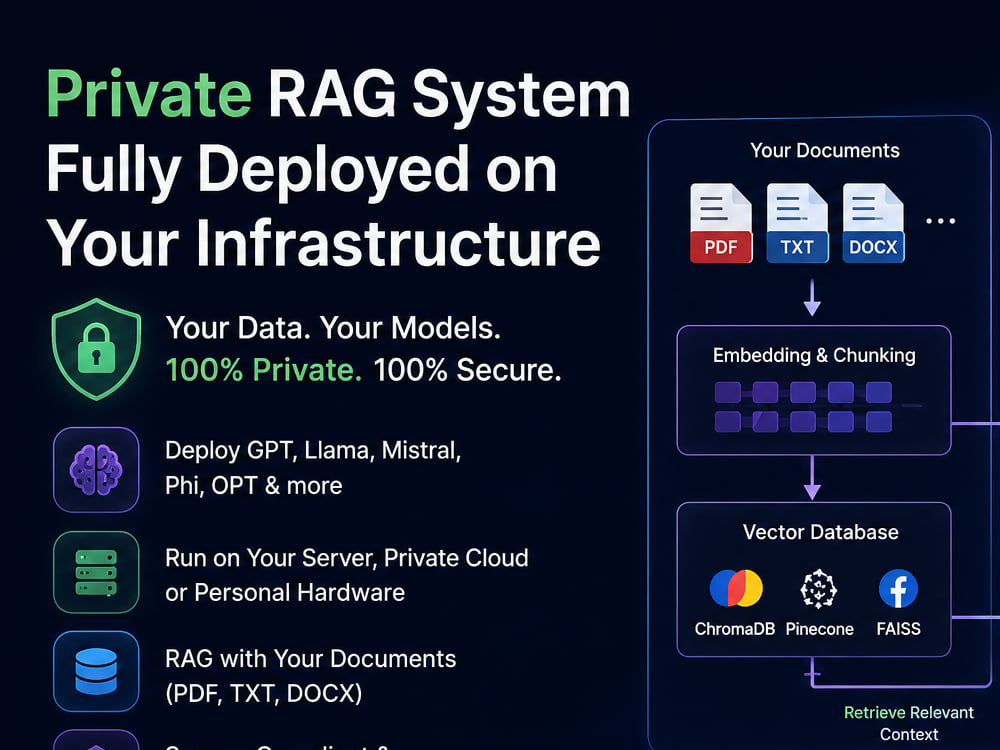Click the 'Private RAG System' headline
The height and width of the screenshot is (750, 1000).
point(339,96)
